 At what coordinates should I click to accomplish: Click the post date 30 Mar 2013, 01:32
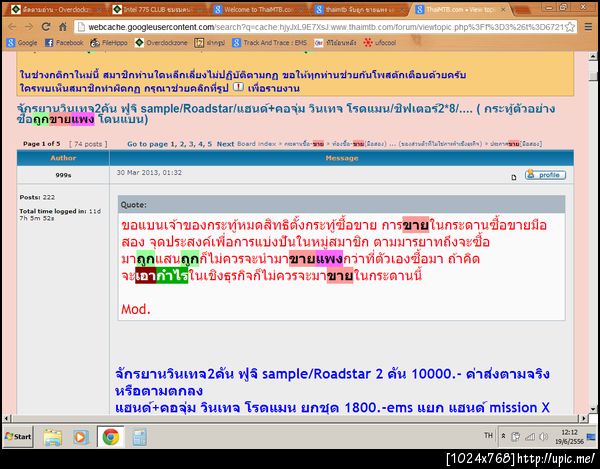149,173
